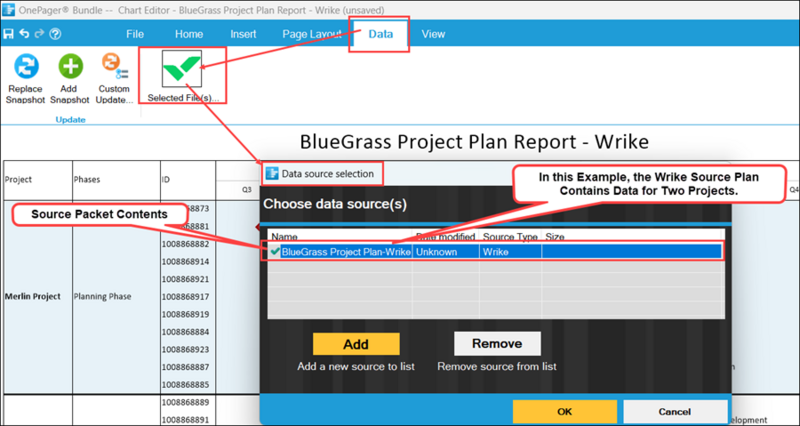
Task: Click the chart title BlueGrass Project Plan Report
Action: pyautogui.click(x=474, y=141)
